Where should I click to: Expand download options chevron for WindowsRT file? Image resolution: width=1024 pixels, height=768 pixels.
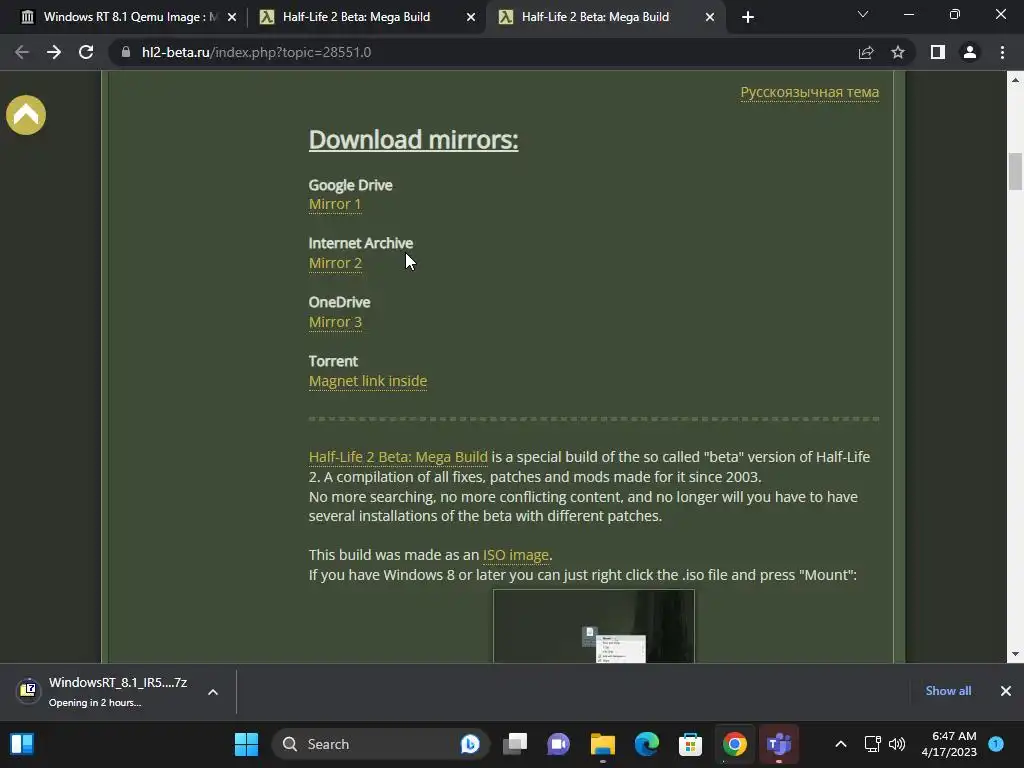click(x=213, y=692)
